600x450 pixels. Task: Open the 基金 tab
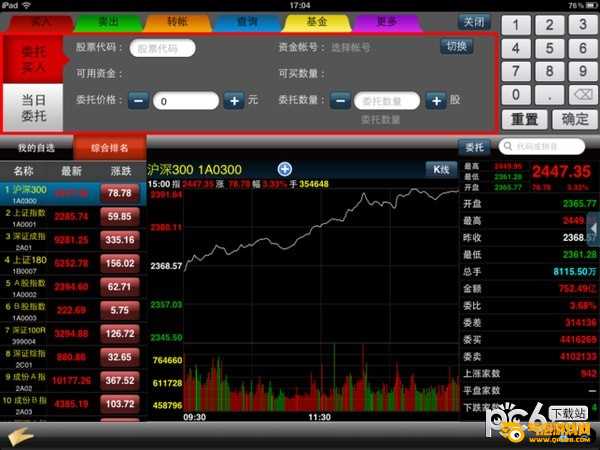(x=317, y=20)
